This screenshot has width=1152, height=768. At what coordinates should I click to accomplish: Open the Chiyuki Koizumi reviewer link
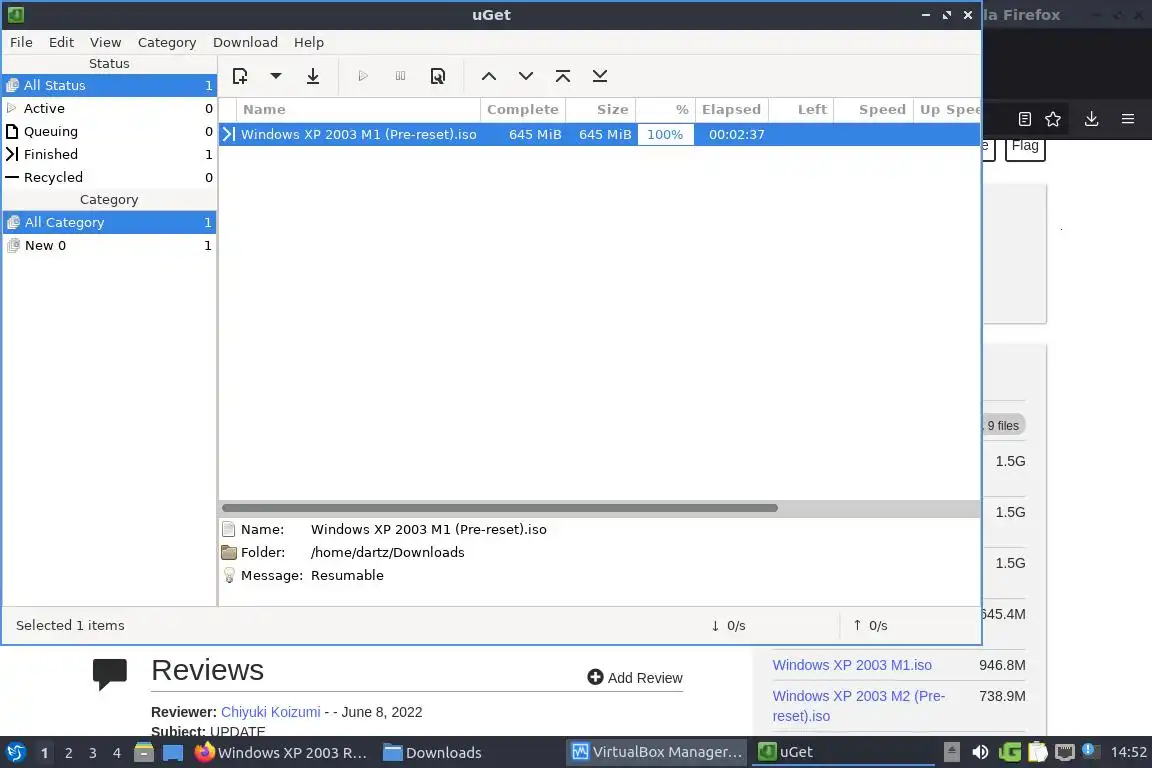[x=270, y=712]
